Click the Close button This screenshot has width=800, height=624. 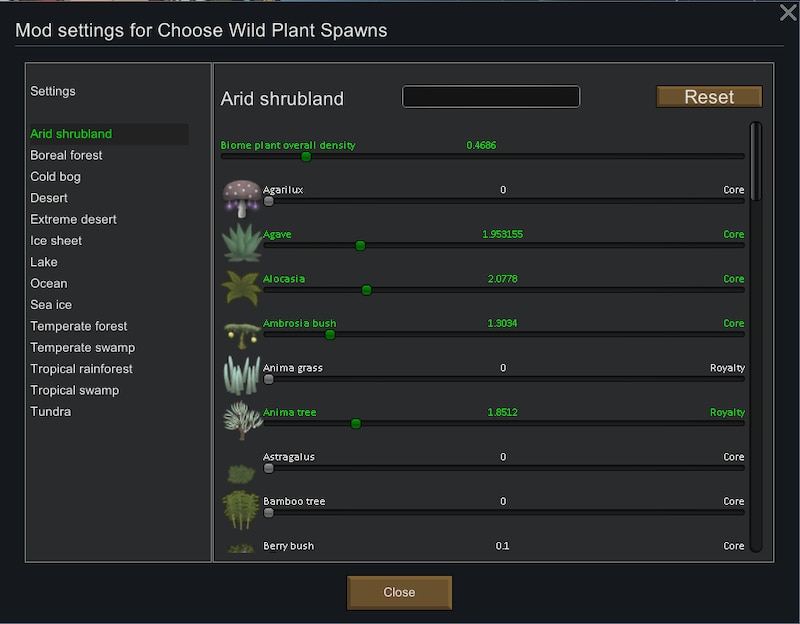pos(399,592)
